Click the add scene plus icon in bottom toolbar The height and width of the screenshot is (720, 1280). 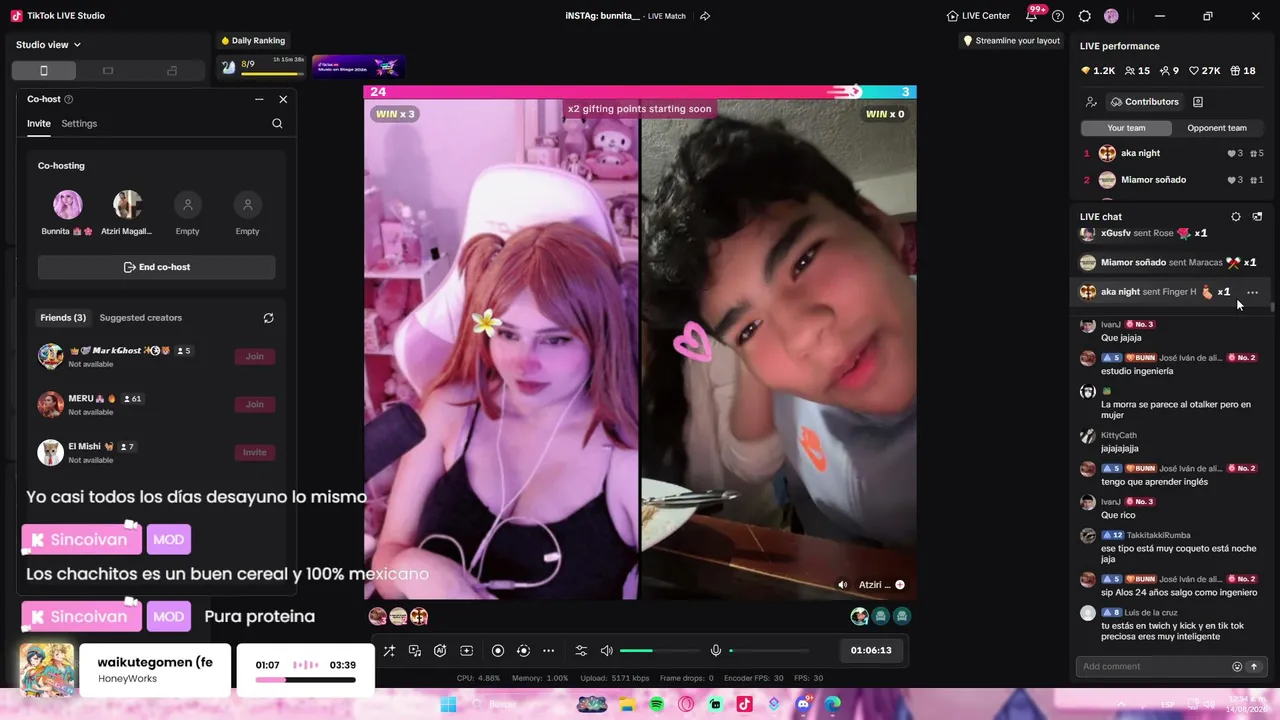[466, 651]
